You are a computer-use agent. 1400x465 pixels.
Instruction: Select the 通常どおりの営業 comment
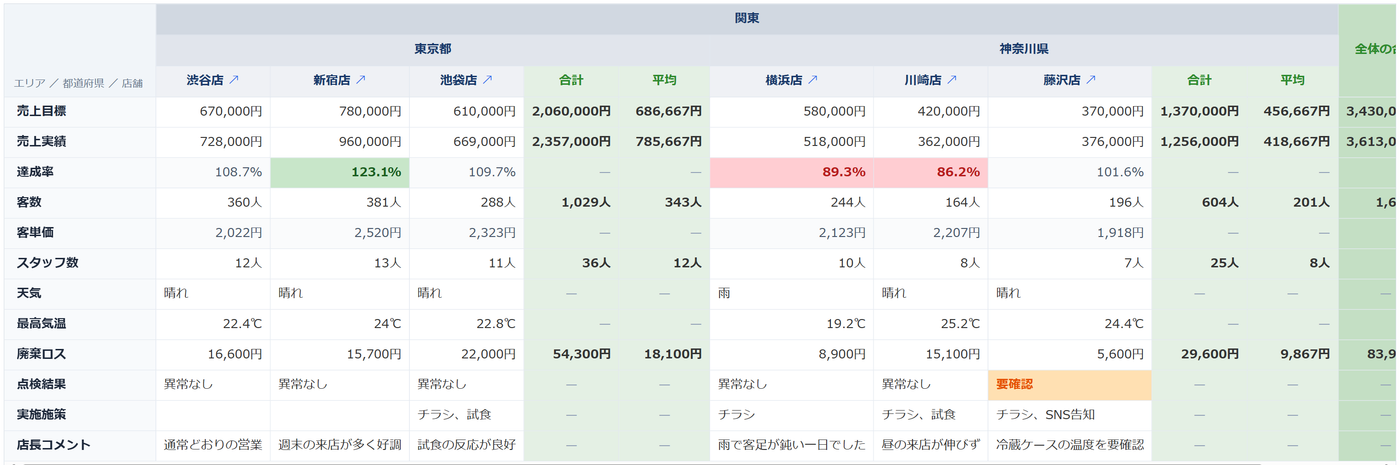(213, 445)
